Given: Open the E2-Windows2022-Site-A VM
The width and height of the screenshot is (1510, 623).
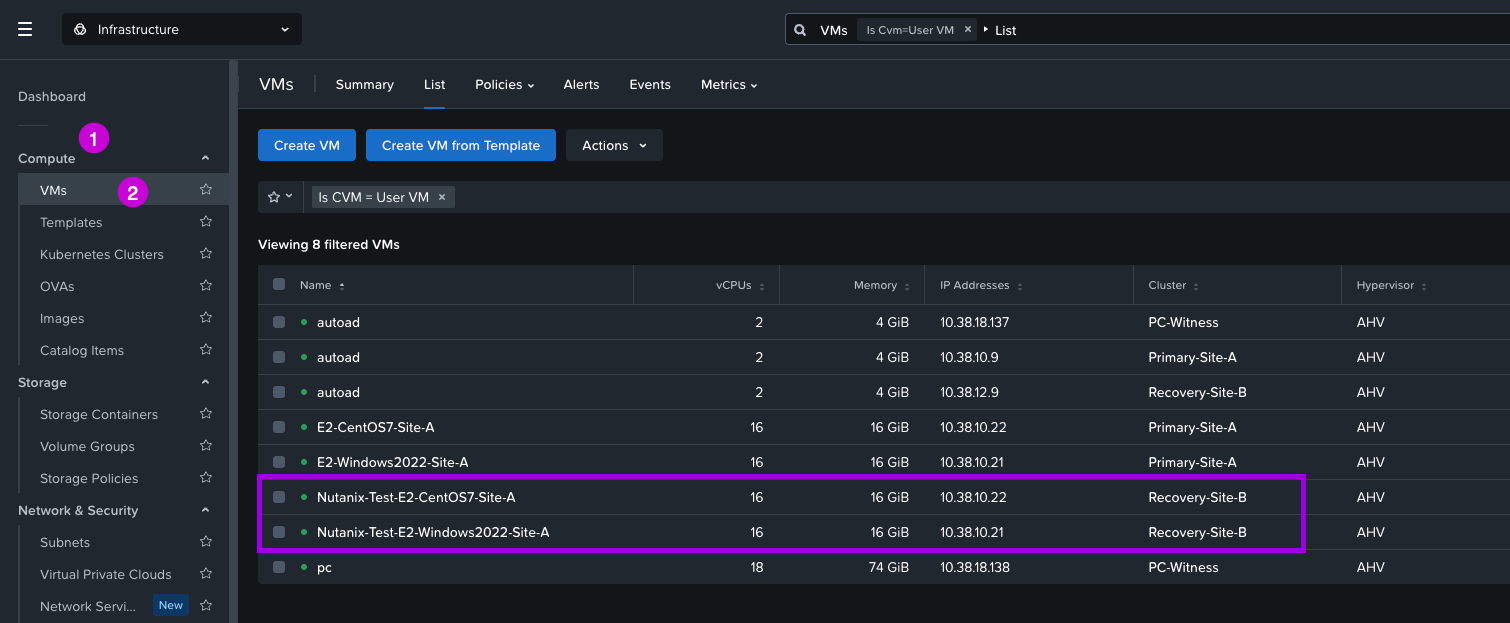Looking at the screenshot, I should click(x=393, y=462).
